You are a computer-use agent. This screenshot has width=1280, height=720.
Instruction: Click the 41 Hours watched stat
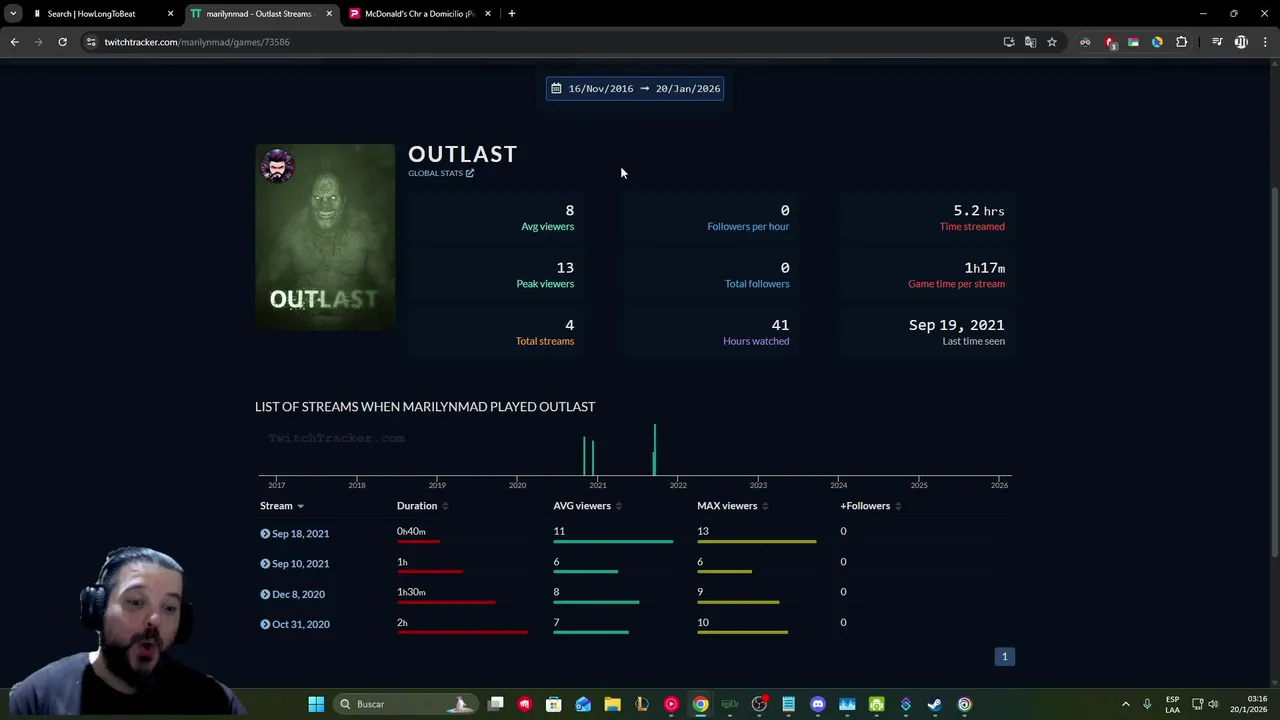click(x=756, y=332)
